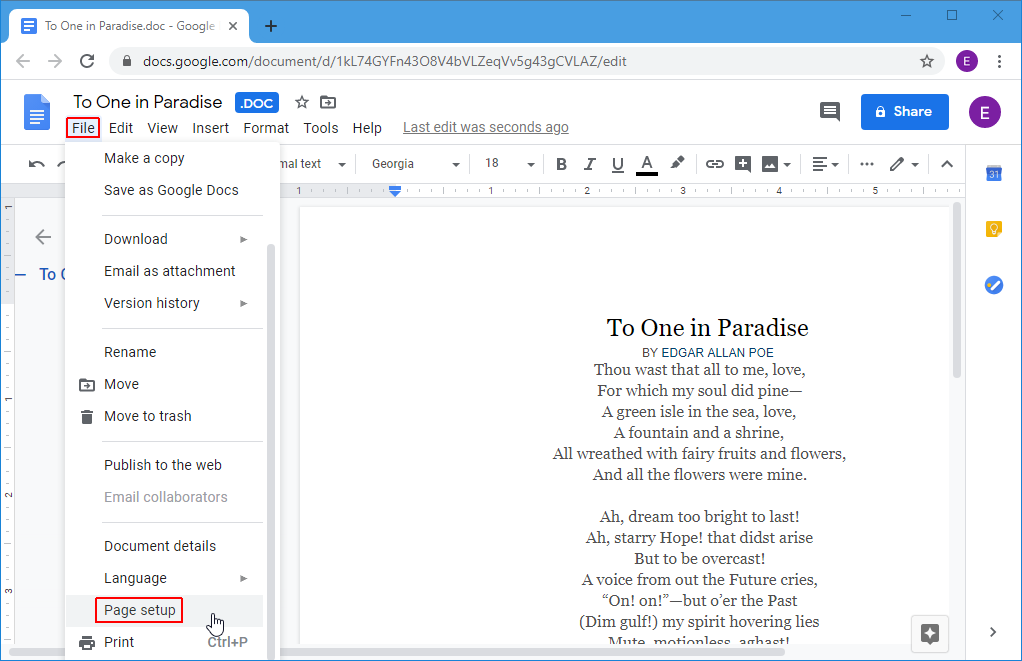
Task: Open the text color picker
Action: pyautogui.click(x=646, y=163)
